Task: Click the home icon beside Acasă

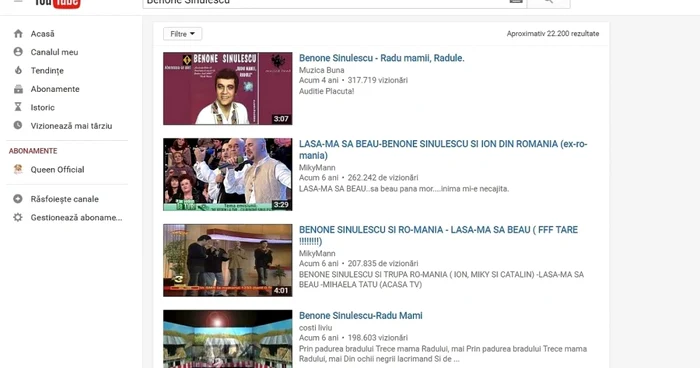Action: [x=18, y=33]
